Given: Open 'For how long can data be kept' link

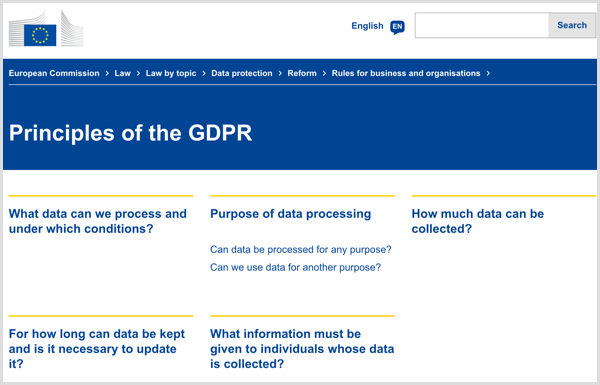Looking at the screenshot, I should pos(97,349).
